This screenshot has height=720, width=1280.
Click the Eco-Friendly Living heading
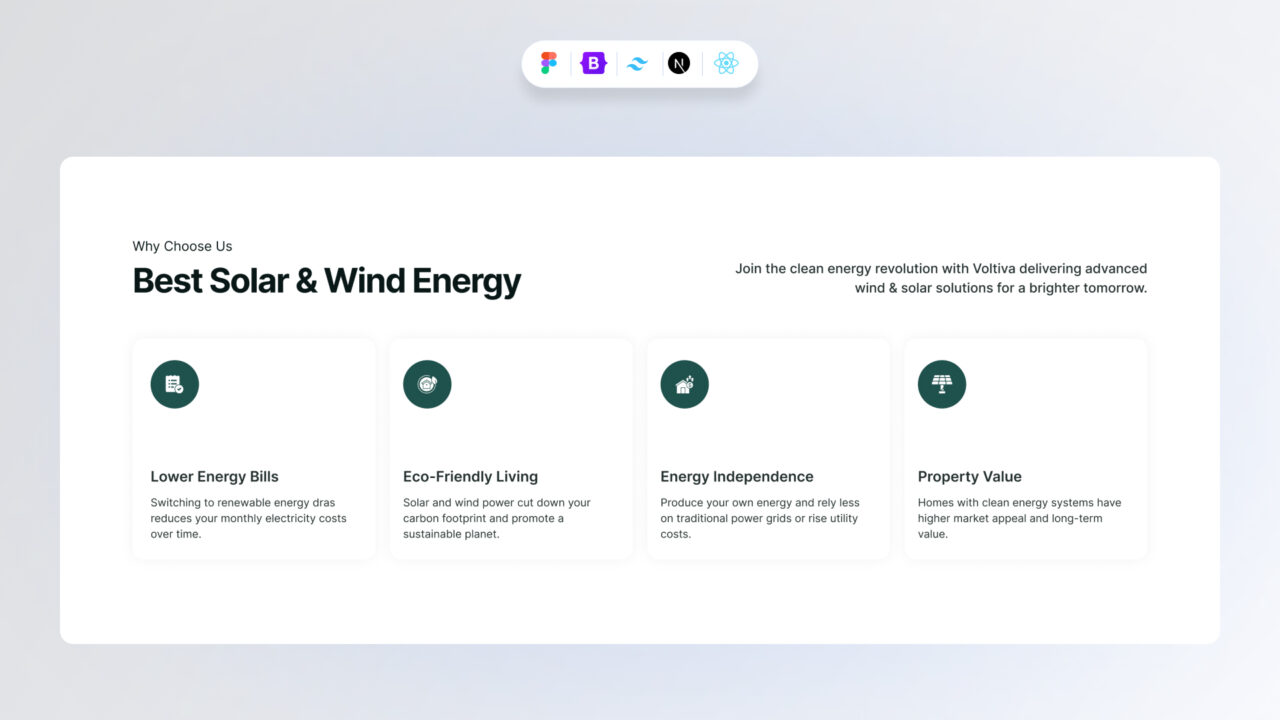(x=470, y=476)
